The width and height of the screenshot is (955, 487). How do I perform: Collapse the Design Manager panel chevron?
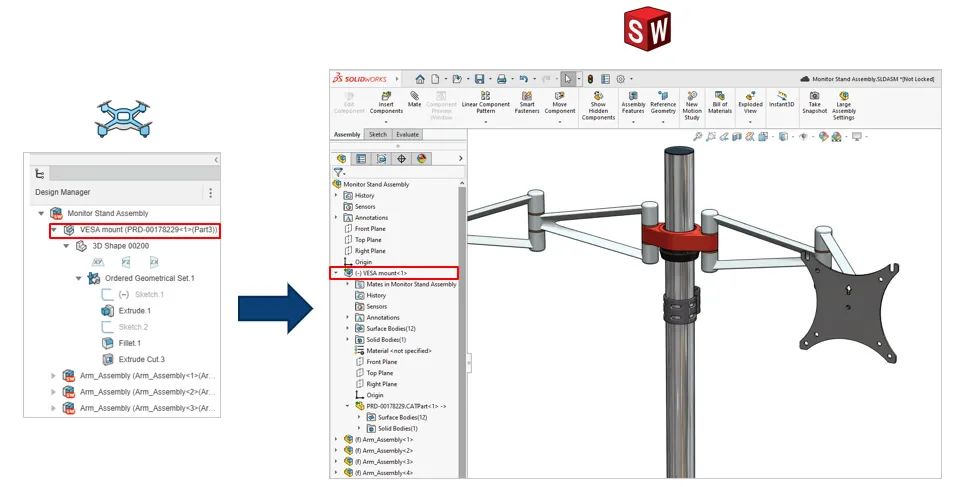[x=216, y=159]
